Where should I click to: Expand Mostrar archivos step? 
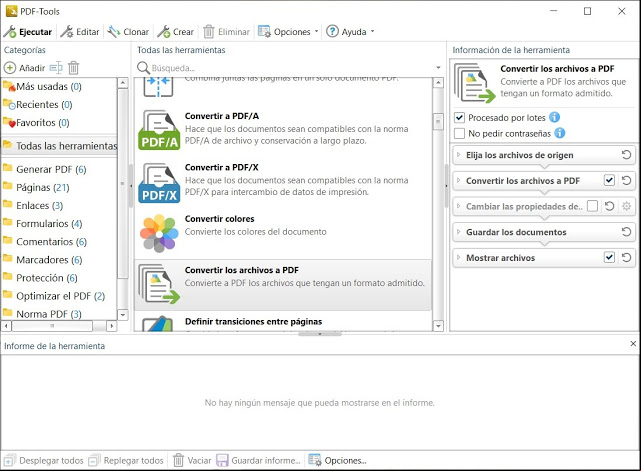[x=458, y=258]
